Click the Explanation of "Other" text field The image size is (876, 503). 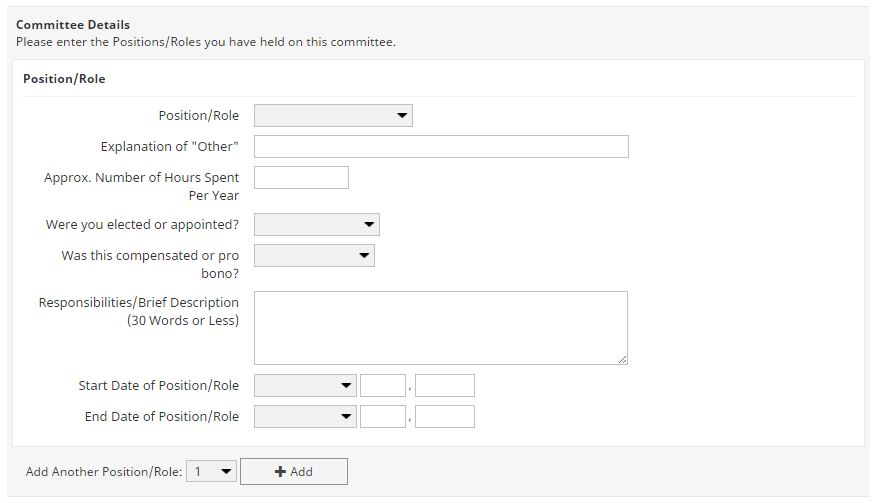441,147
